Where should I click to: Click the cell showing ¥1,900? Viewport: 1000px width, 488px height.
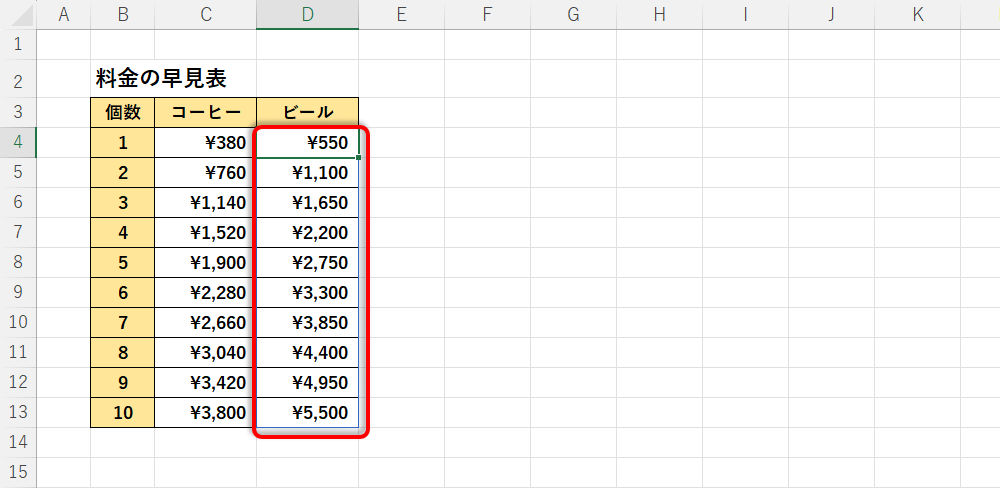[205, 262]
